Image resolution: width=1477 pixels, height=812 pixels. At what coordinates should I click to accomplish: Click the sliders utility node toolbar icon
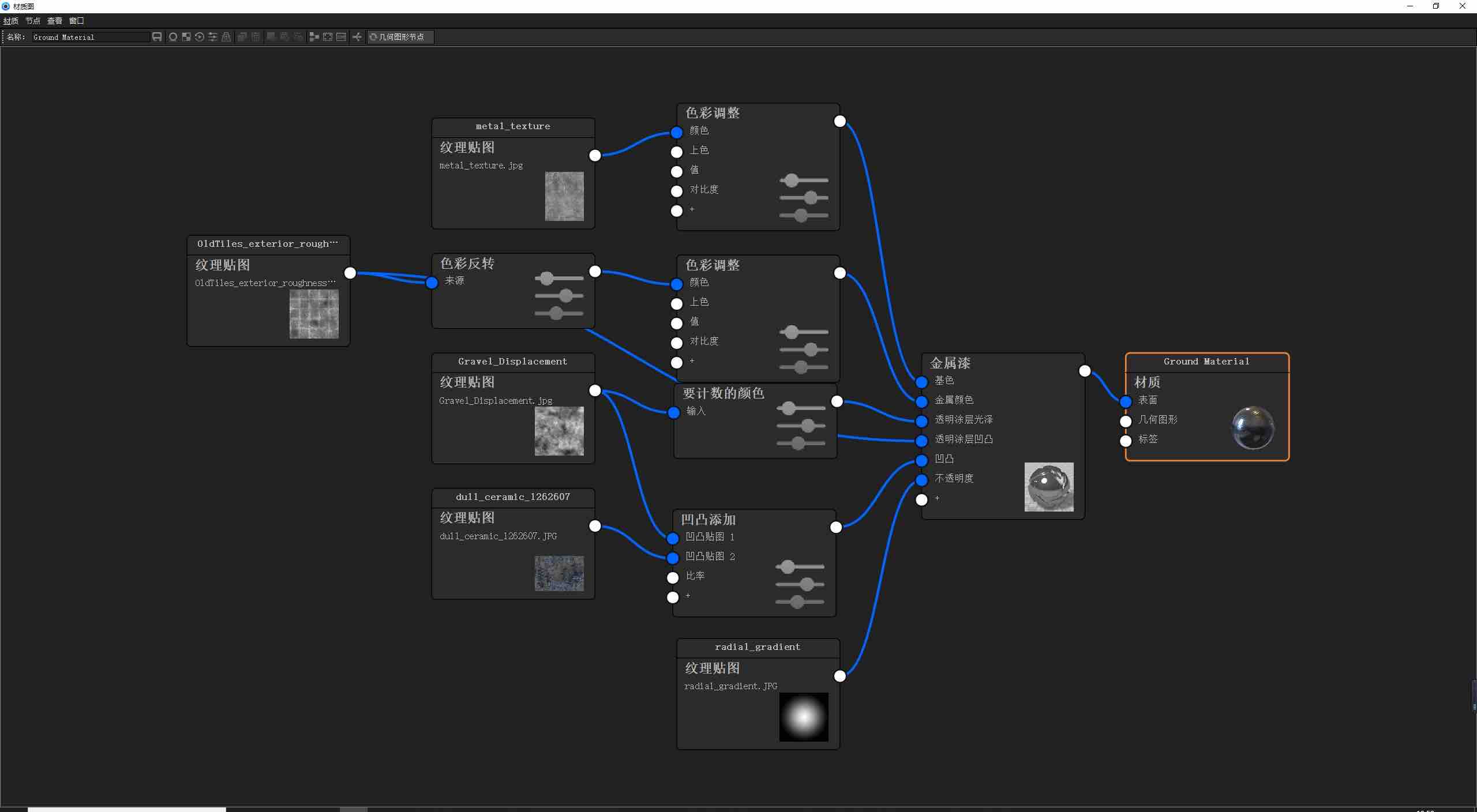tap(213, 37)
